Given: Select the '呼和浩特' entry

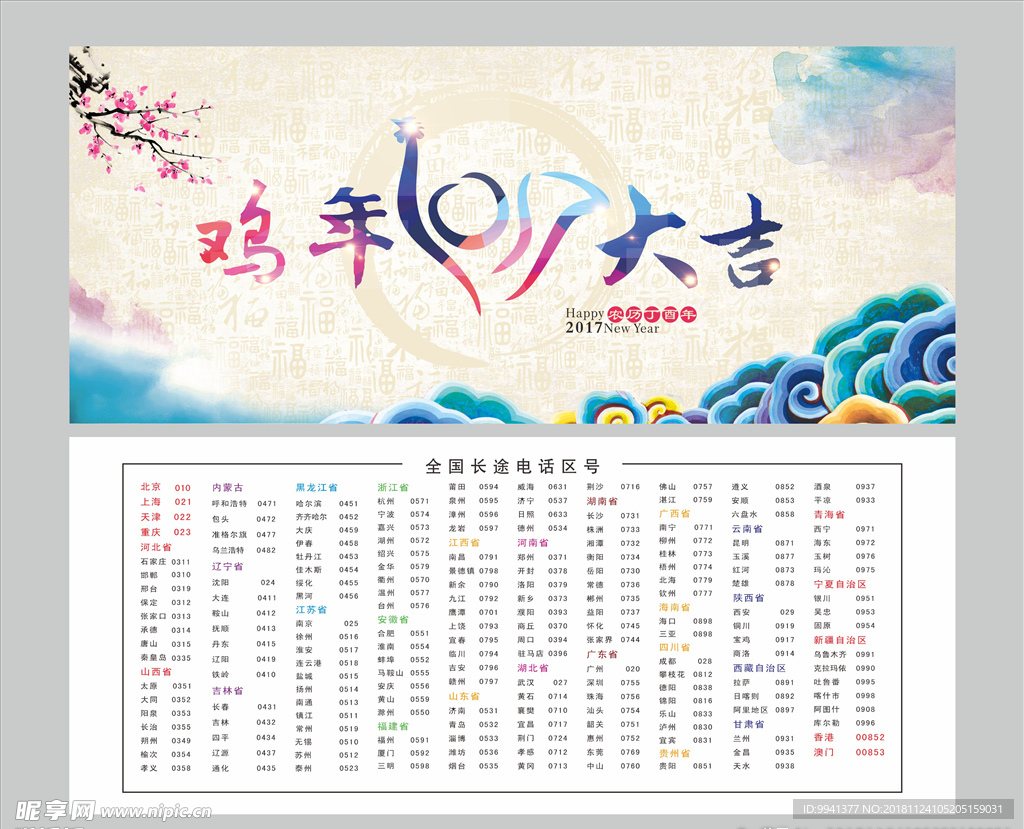Looking at the screenshot, I should 230,504.
